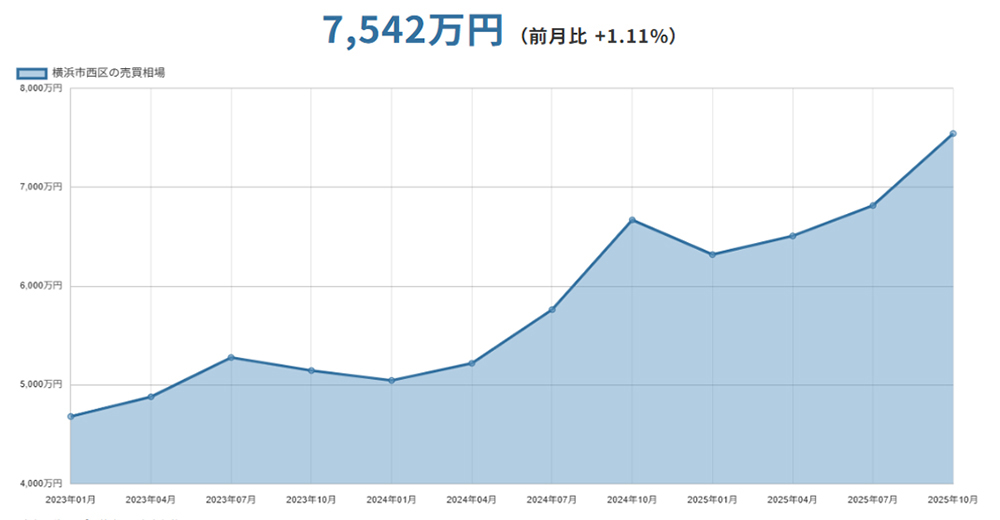The height and width of the screenshot is (520, 1000).
Task: Click the blue legend color swatch
Action: [x=32, y=73]
